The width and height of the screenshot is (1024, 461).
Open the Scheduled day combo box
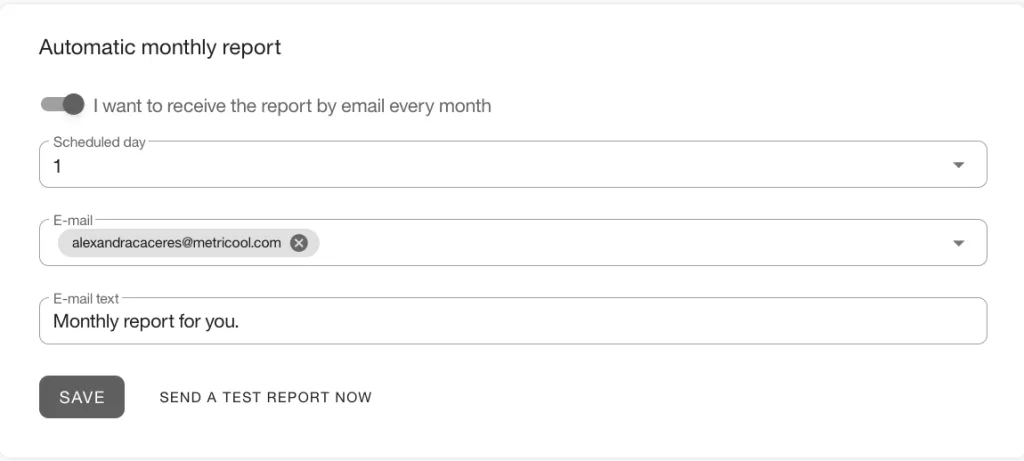[x=513, y=165]
